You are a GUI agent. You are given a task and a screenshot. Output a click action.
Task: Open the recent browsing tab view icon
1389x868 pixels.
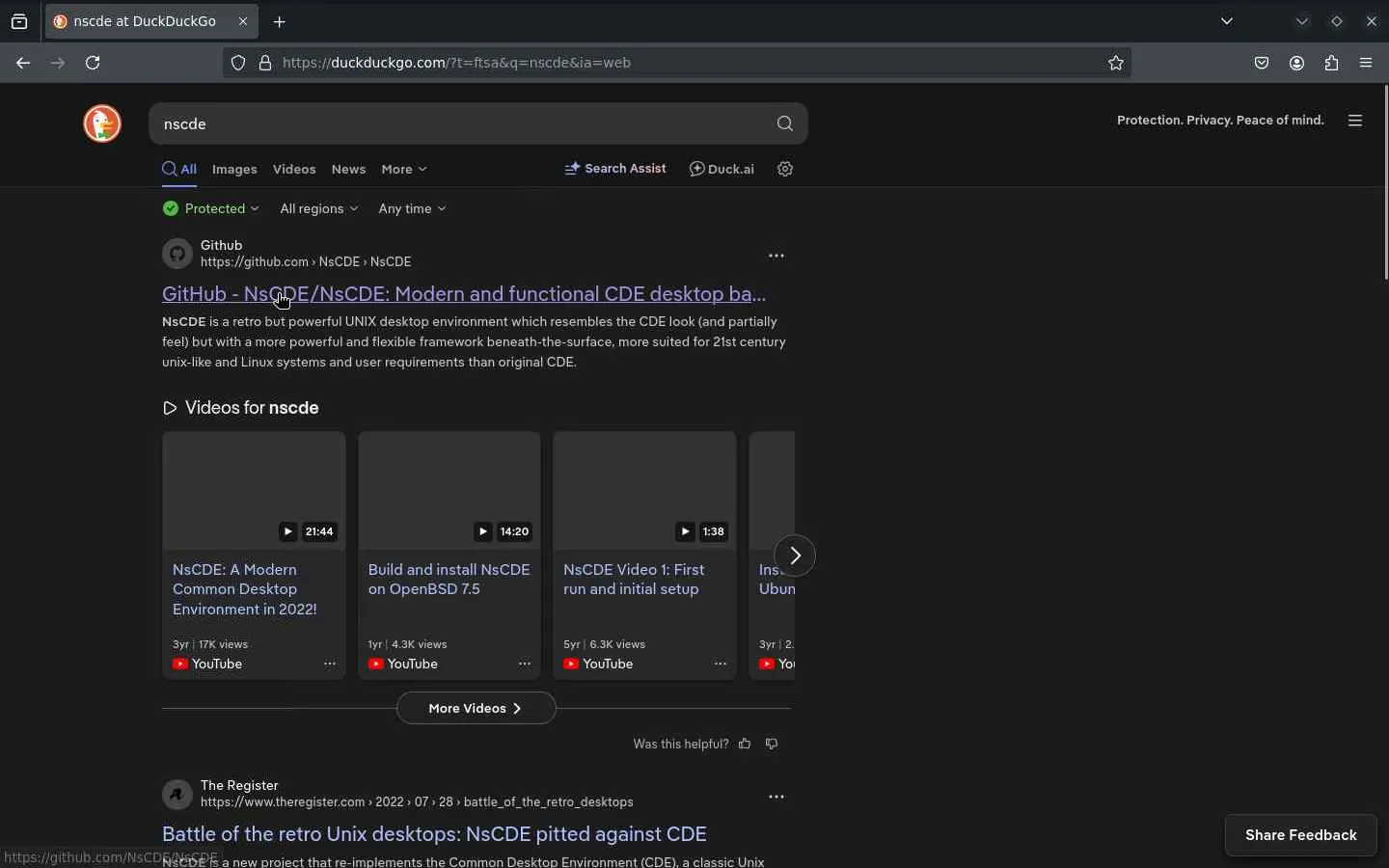[x=19, y=22]
